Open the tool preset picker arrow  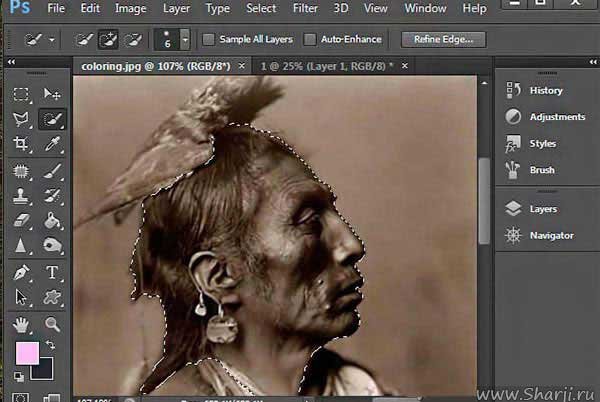tap(52, 41)
